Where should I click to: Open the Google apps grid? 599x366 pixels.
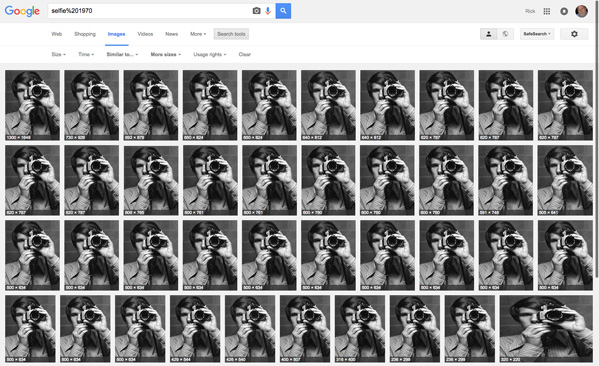547,11
